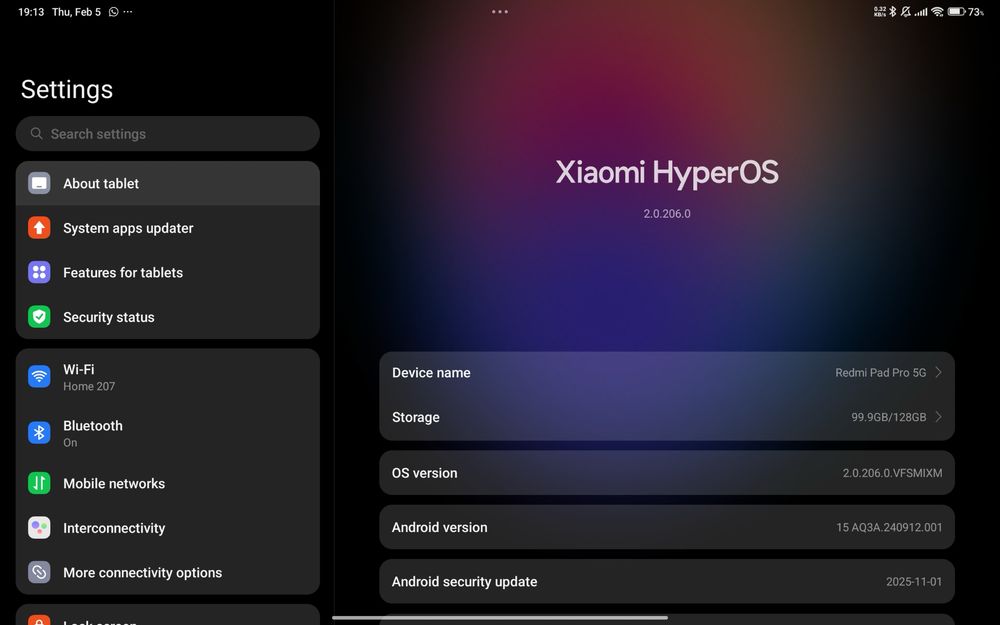Tap the muted bell icon in status bar
Image resolution: width=1000 pixels, height=625 pixels.
(x=906, y=11)
